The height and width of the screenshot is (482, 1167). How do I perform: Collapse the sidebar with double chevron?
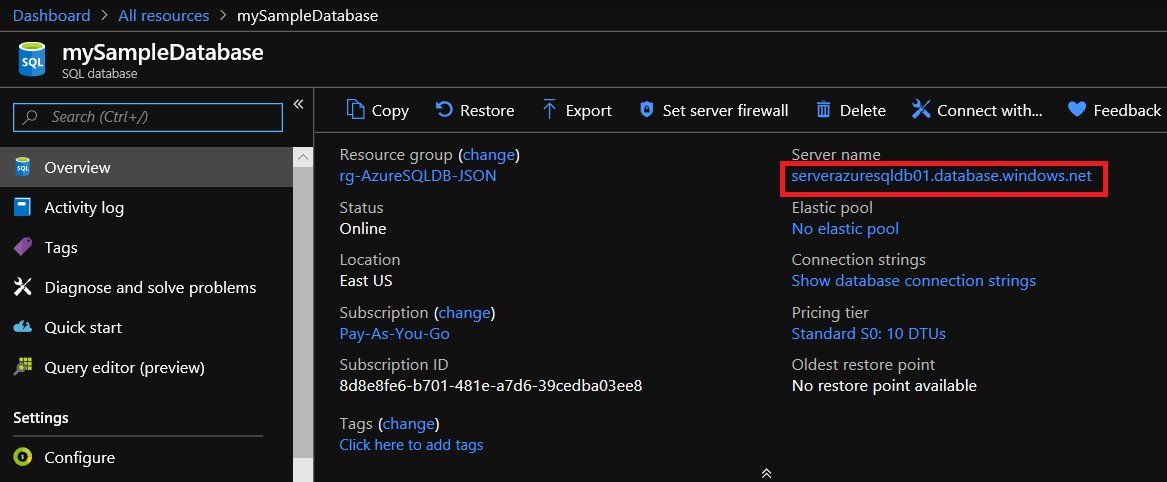pyautogui.click(x=298, y=104)
